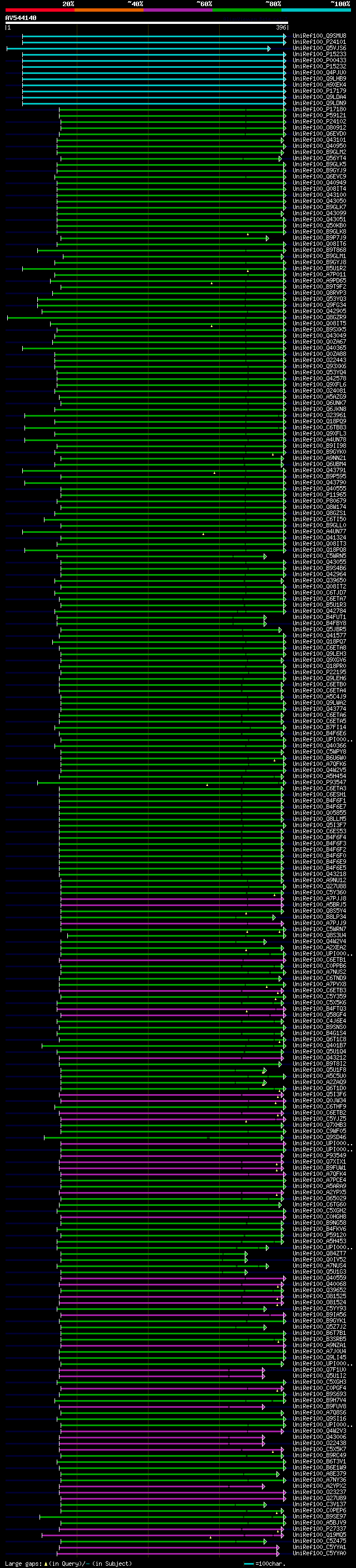Open UniRef100_Q43218 hit
This screenshot has width=356, height=1568.
pos(319,874)
